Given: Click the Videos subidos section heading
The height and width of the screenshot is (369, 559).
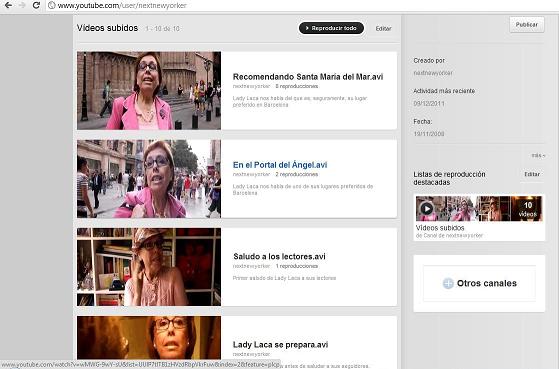Looking at the screenshot, I should click(x=107, y=28).
